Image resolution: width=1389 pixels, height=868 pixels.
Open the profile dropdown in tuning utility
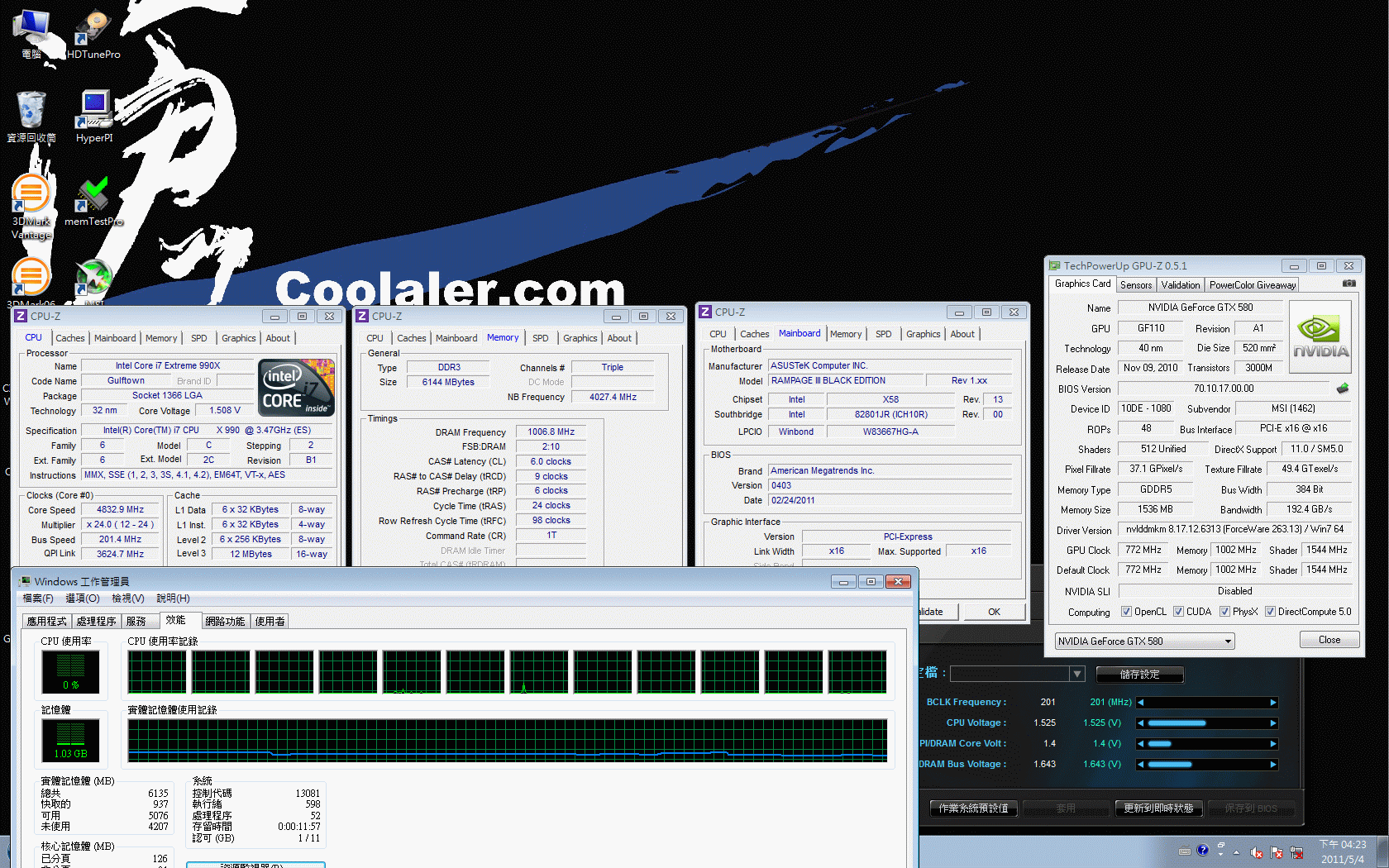tap(1076, 674)
